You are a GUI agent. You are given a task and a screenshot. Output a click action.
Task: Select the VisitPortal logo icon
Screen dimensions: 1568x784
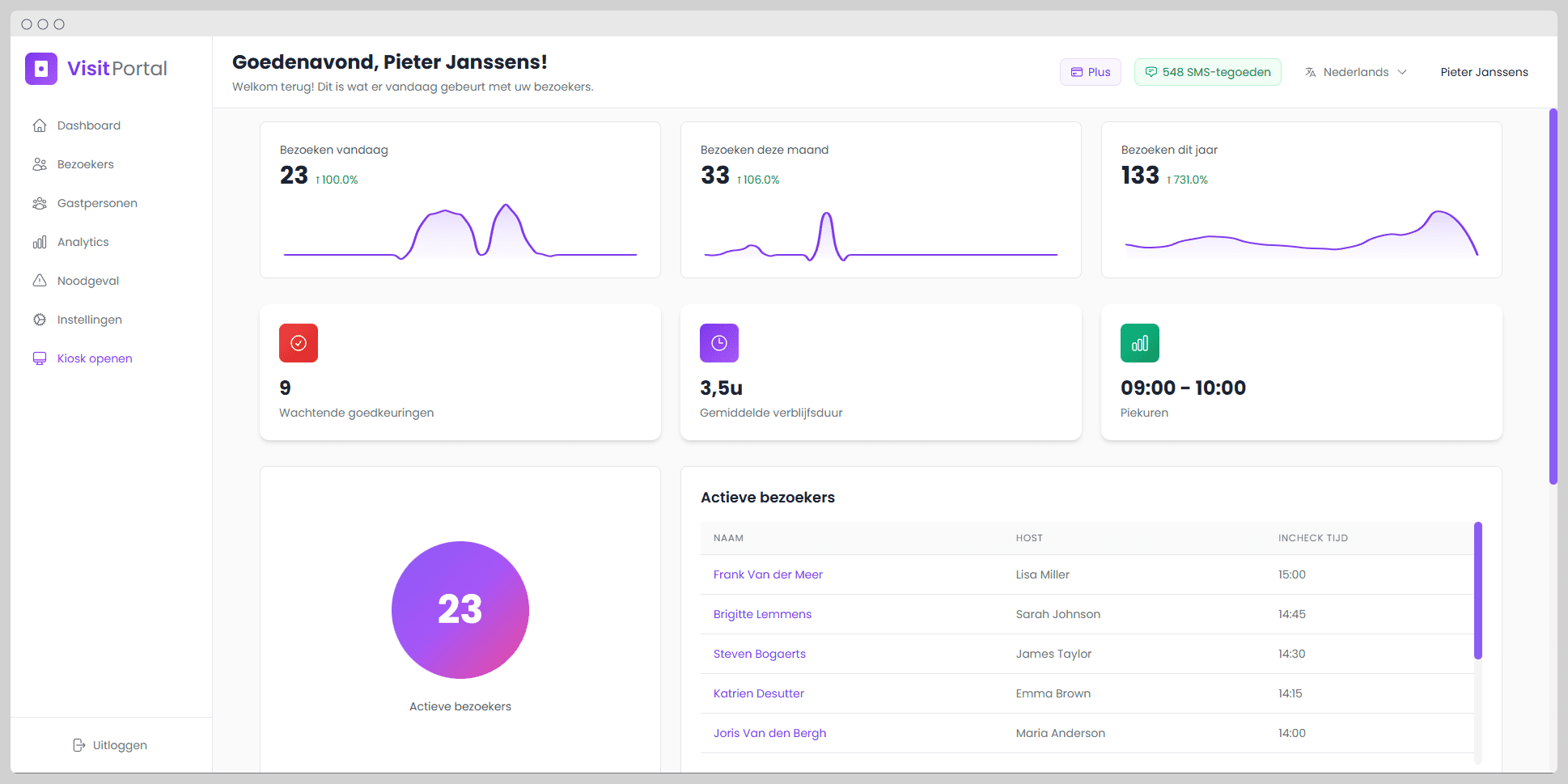coord(40,69)
